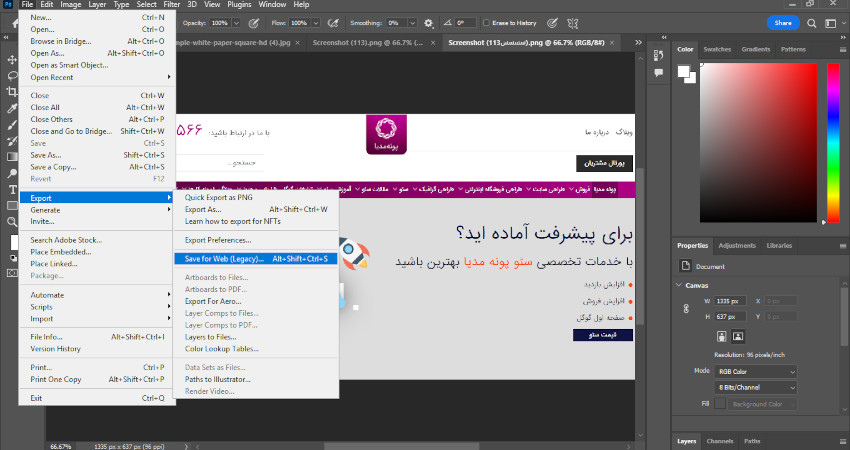The width and height of the screenshot is (850, 450).
Task: Switch to Screenshot (113).png document tab
Action: [368, 42]
